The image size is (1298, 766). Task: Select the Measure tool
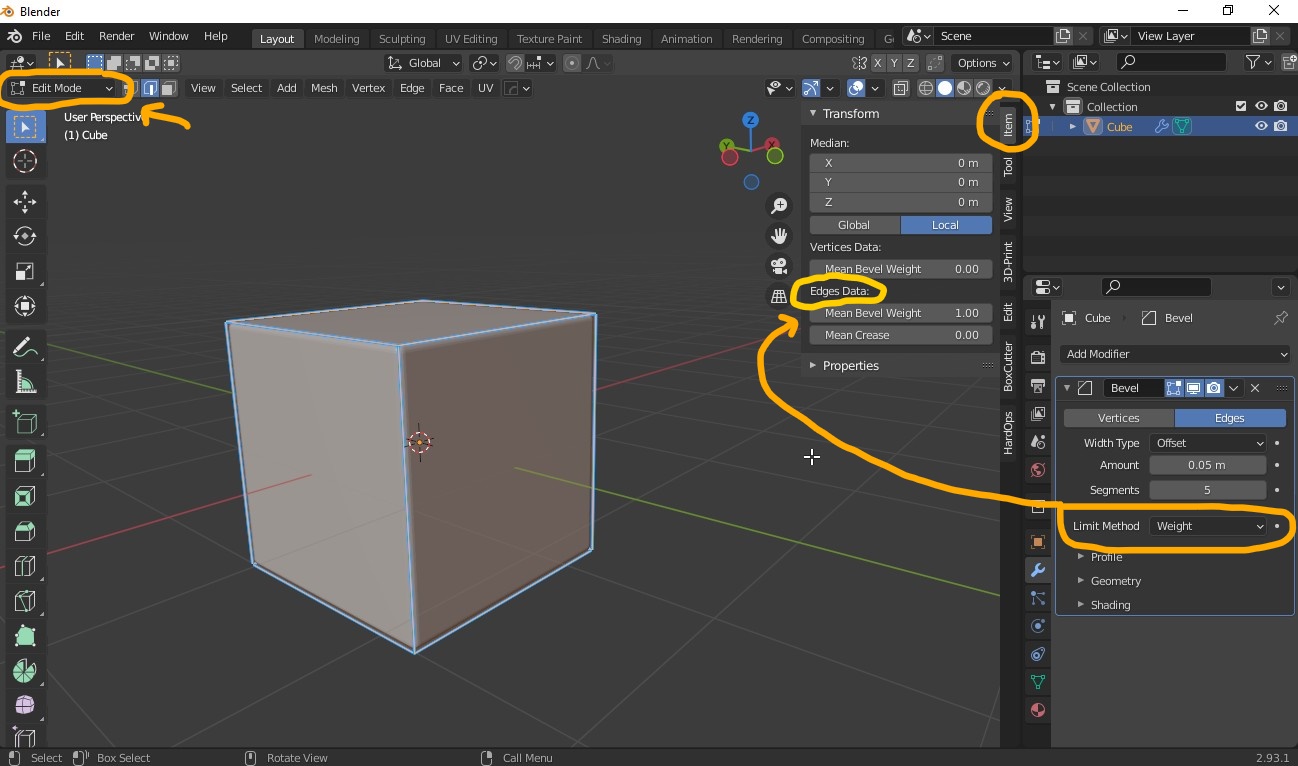tap(25, 383)
